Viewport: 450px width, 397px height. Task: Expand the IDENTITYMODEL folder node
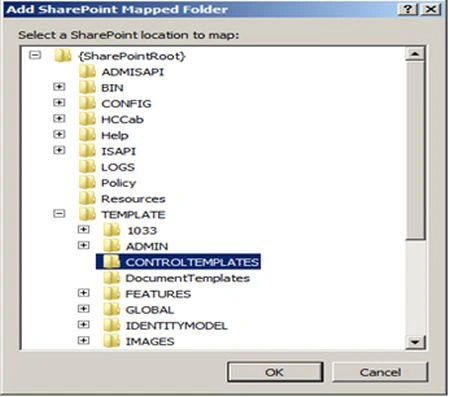83,324
